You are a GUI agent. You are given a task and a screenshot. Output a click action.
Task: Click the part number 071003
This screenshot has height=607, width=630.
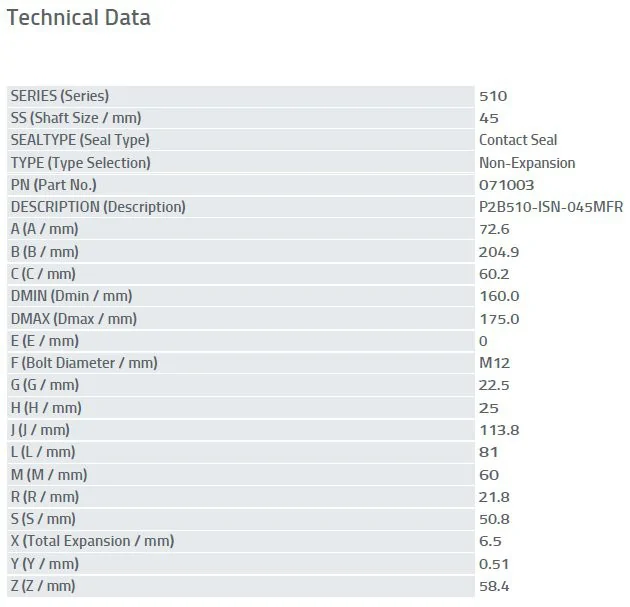click(x=506, y=185)
